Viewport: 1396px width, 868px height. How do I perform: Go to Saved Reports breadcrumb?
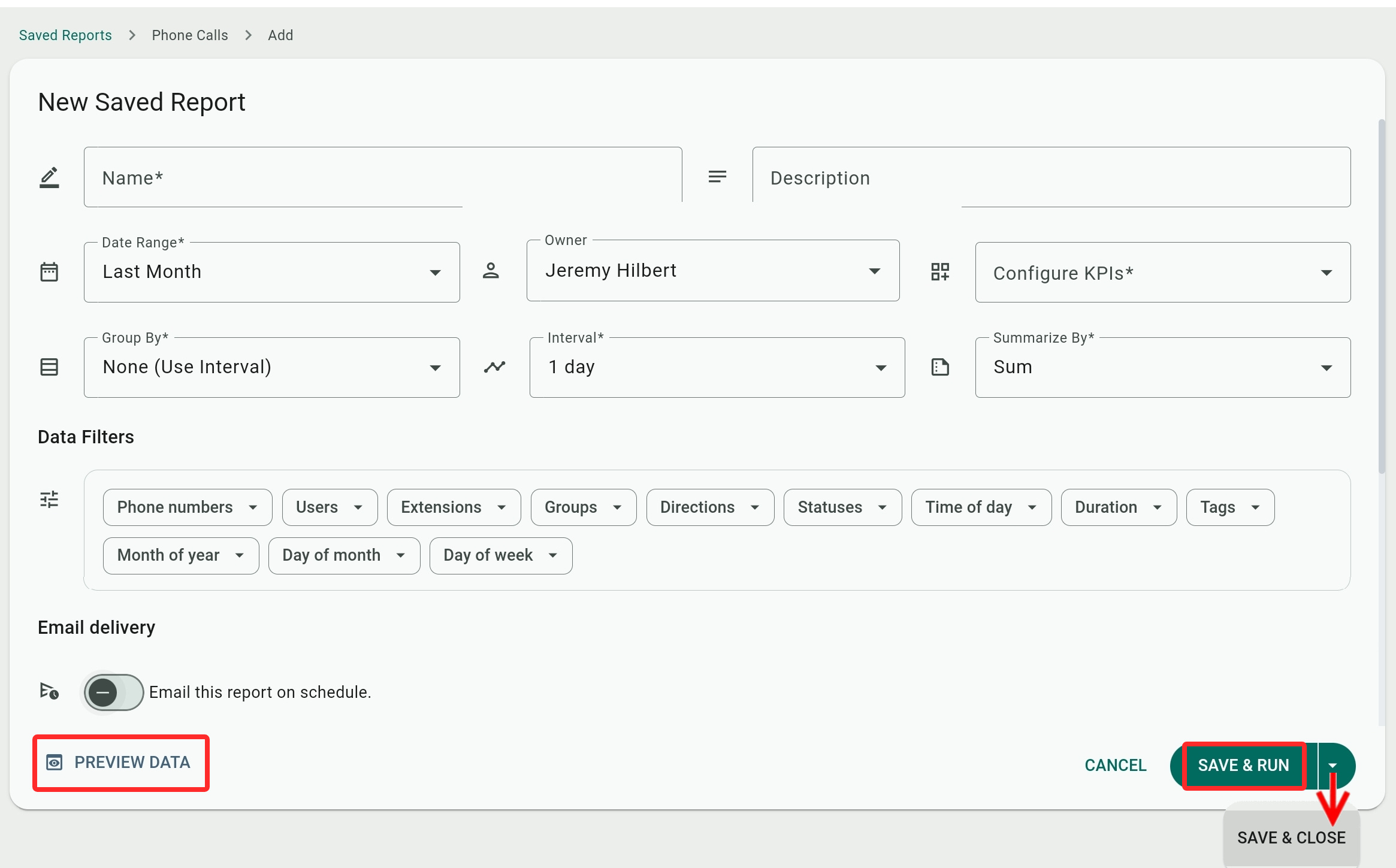coord(65,35)
